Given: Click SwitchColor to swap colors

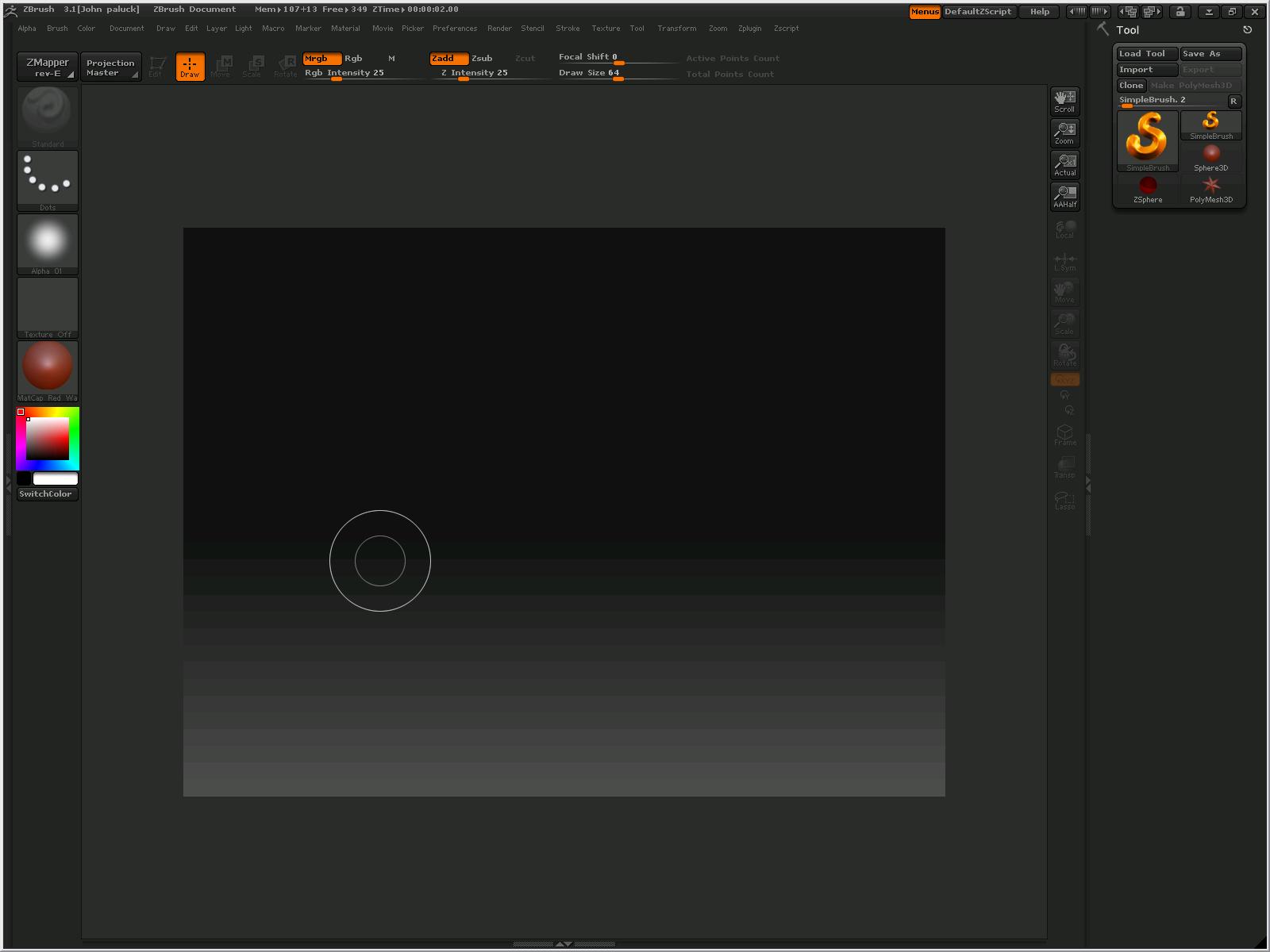Looking at the screenshot, I should tap(47, 493).
